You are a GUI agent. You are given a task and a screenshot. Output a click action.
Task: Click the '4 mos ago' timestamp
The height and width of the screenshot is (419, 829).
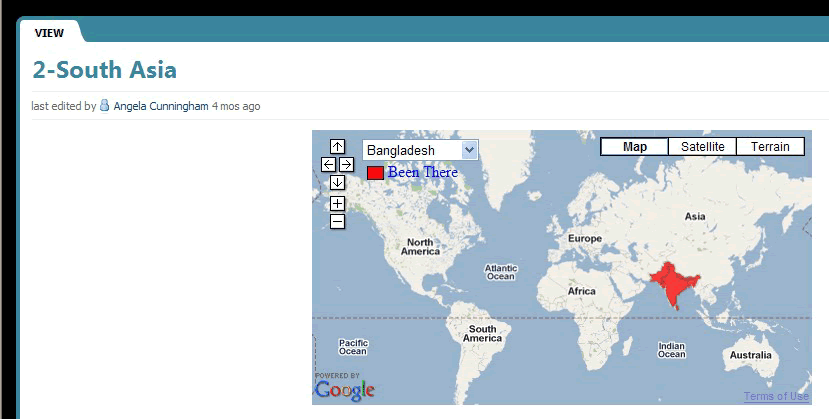point(236,106)
